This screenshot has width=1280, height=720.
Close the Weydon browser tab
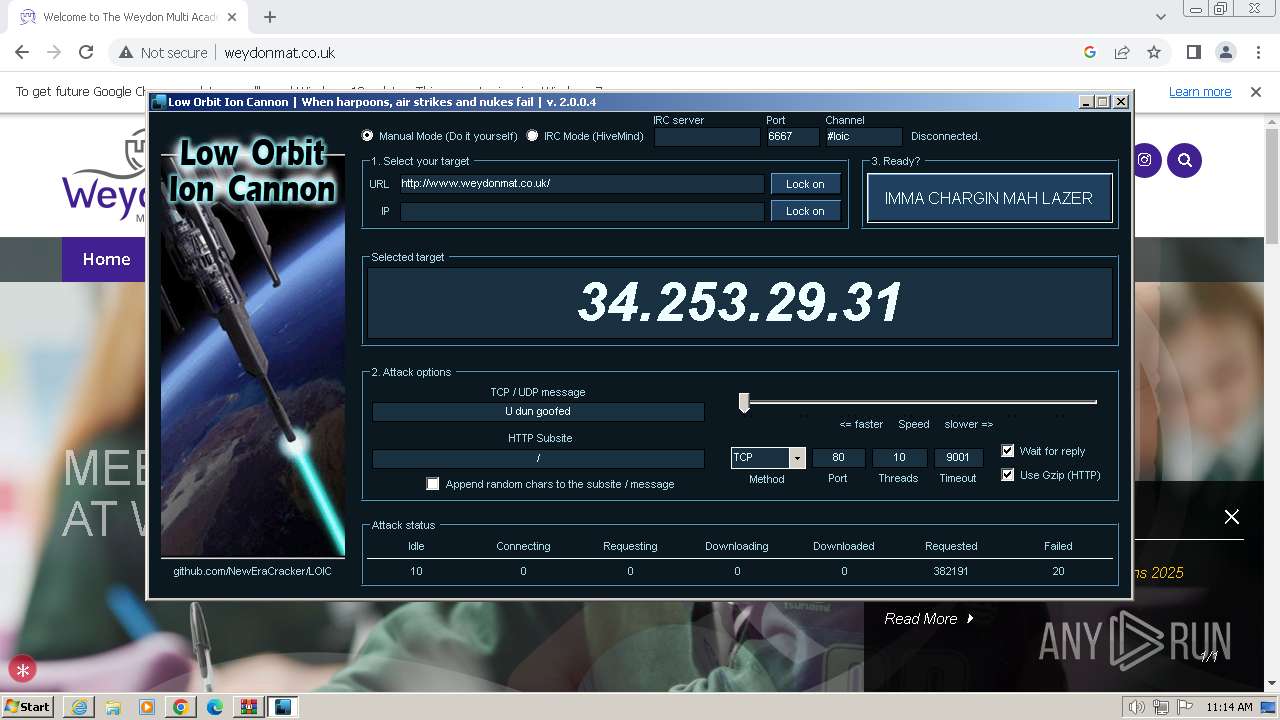[234, 17]
